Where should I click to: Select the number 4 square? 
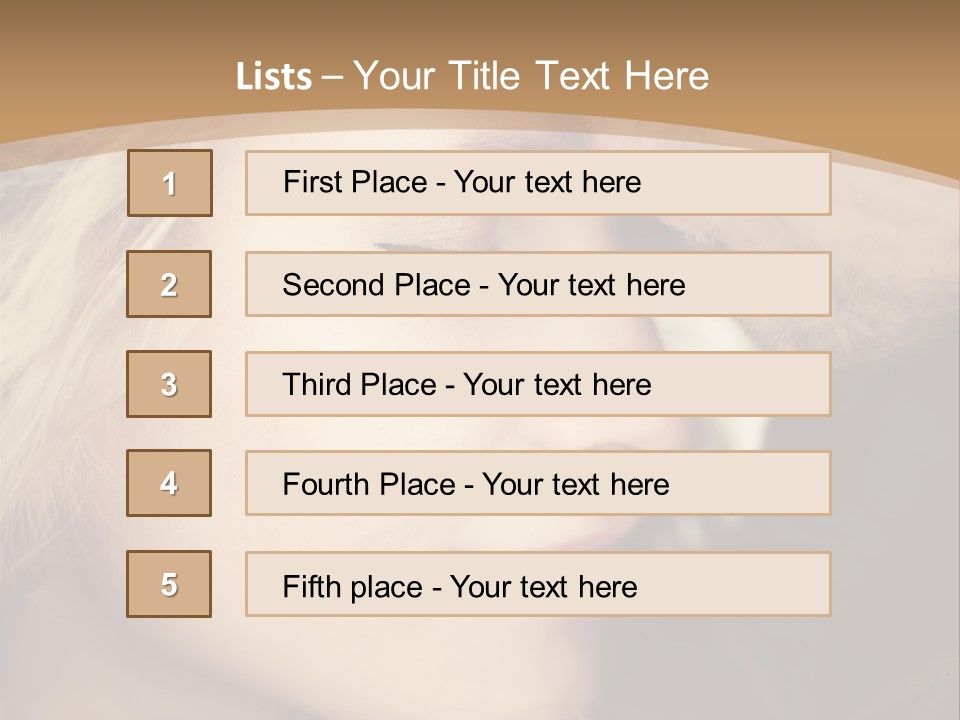[169, 483]
